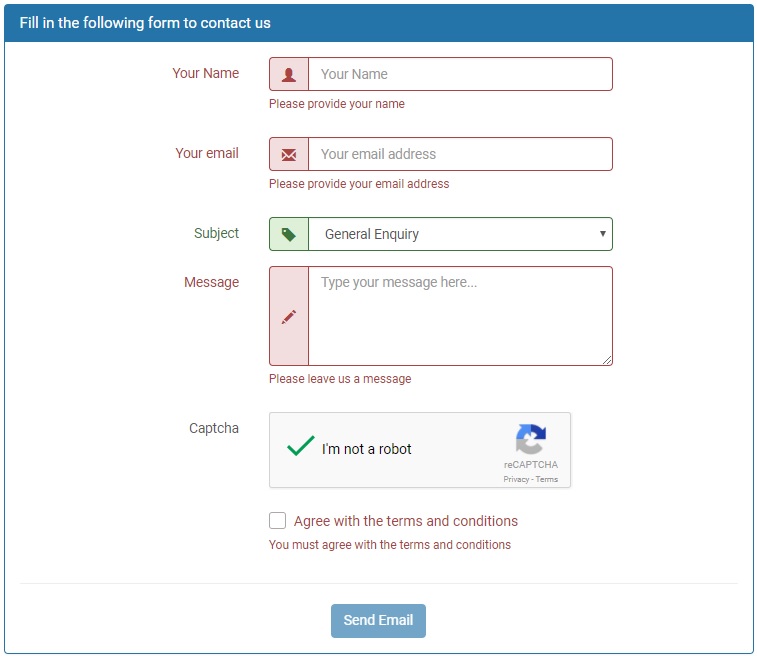This screenshot has width=757, height=657.
Task: Click the "Message" field label
Action: click(x=211, y=282)
